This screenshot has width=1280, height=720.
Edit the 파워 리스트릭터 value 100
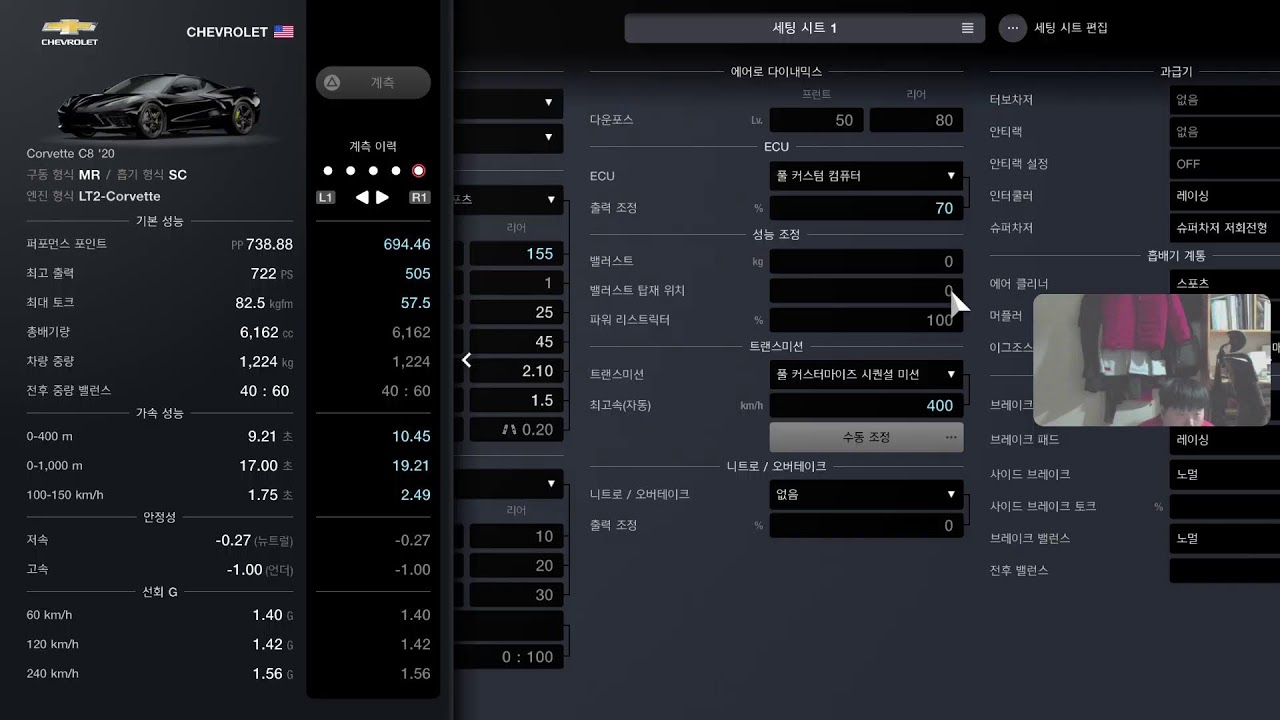867,320
